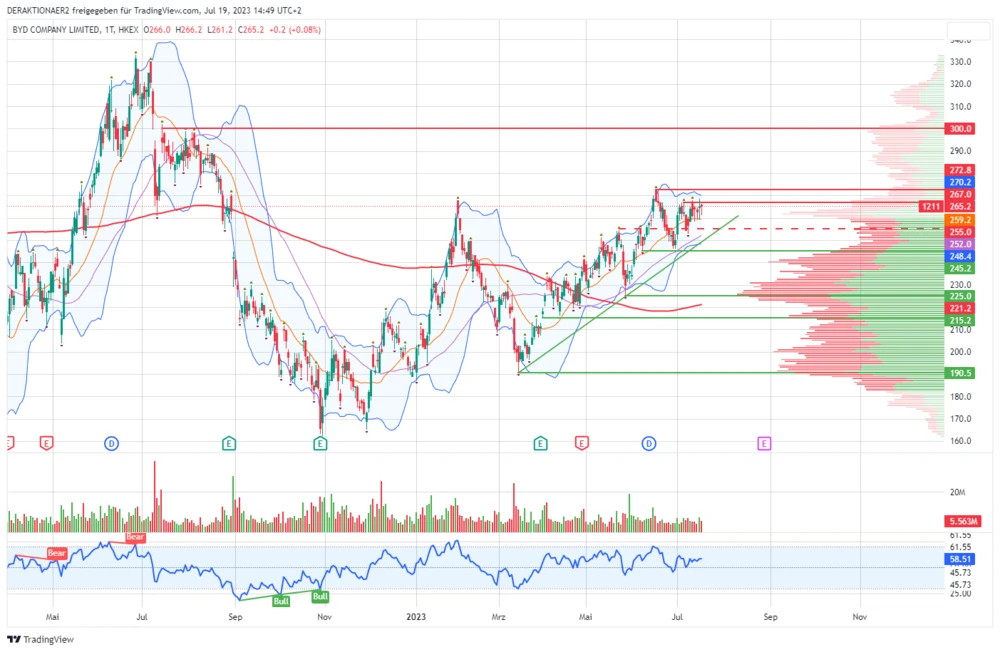
Task: Click the blue D dividend marker in 2022
Action: click(x=111, y=442)
